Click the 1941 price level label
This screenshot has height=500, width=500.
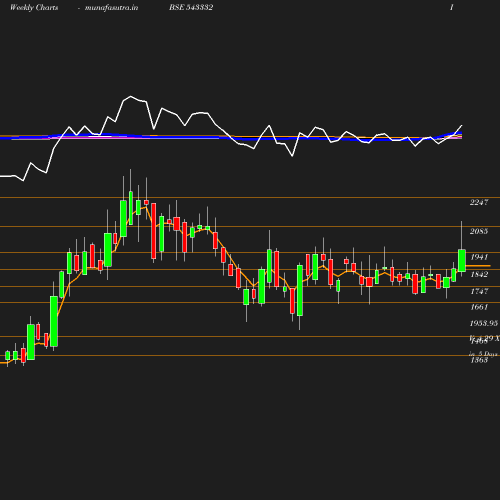point(479,257)
